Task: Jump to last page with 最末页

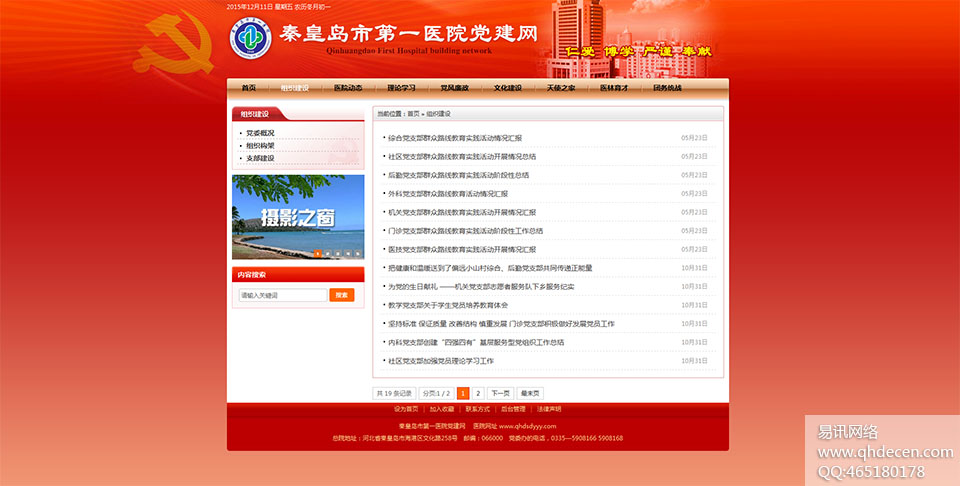Action: pos(530,394)
